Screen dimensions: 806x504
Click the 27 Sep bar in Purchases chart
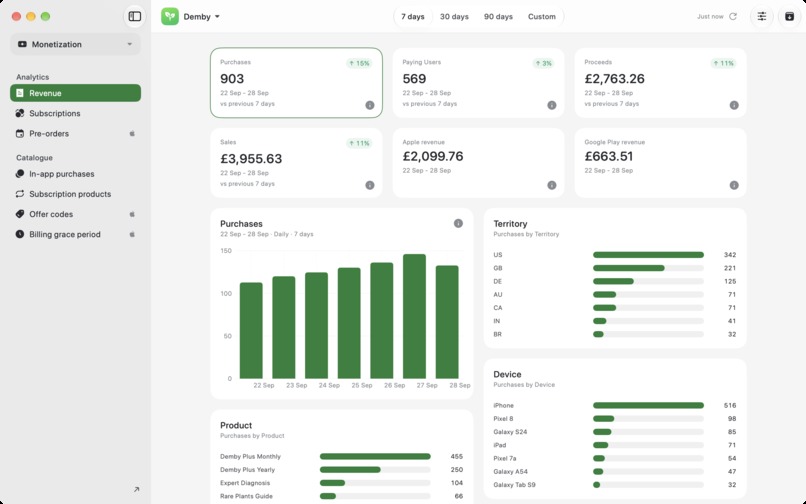tap(414, 316)
